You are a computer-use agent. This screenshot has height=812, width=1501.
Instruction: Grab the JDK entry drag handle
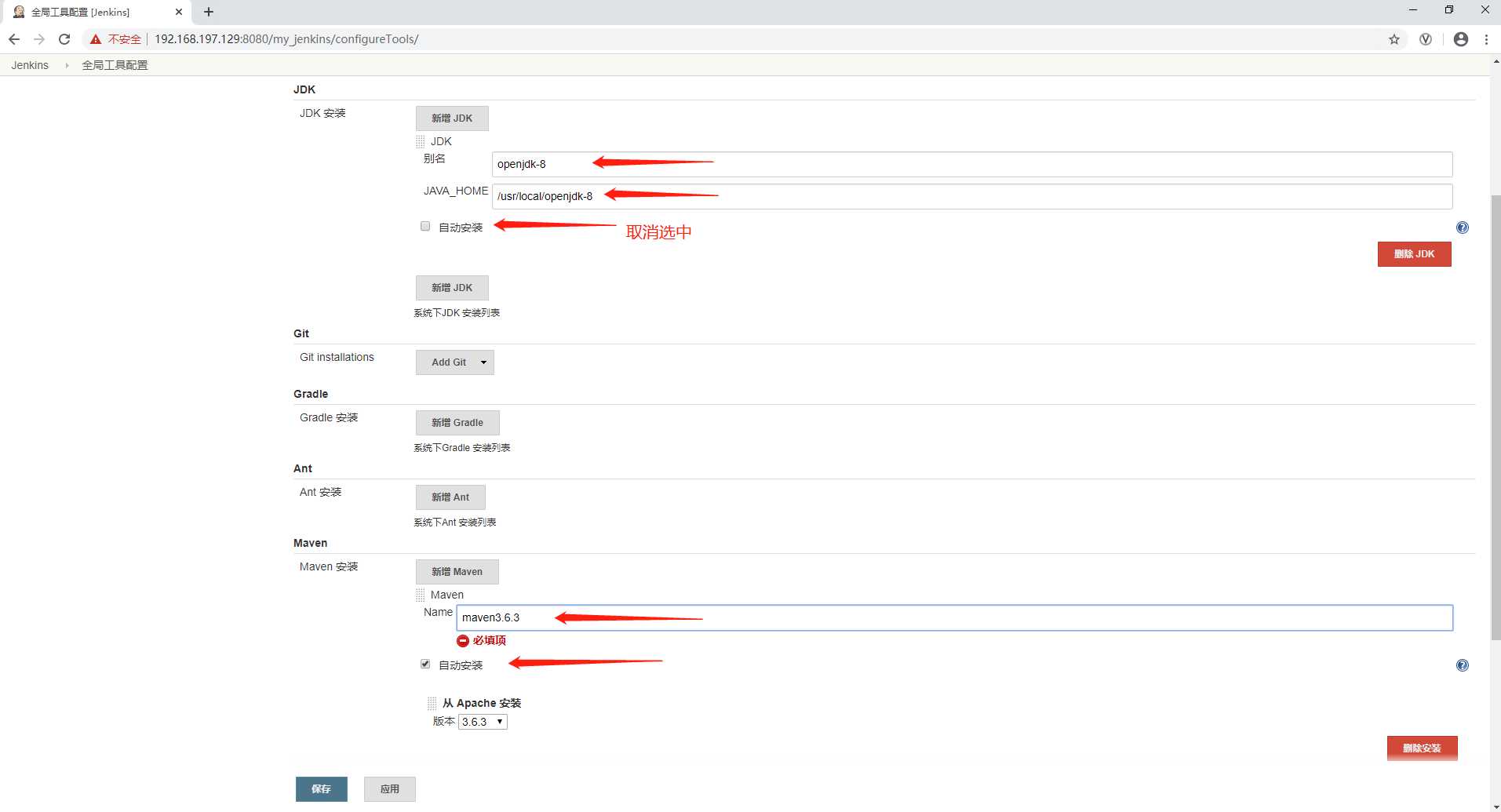click(421, 142)
